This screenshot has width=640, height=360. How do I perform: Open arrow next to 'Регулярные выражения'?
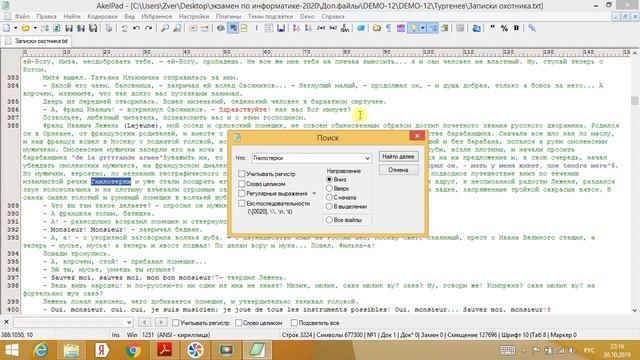[314, 193]
